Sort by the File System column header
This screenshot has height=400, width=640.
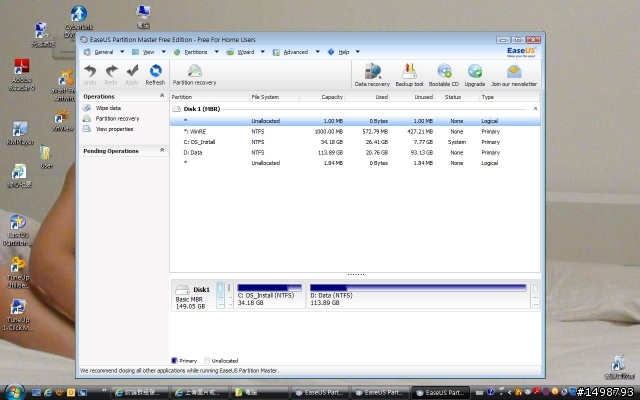(275, 97)
